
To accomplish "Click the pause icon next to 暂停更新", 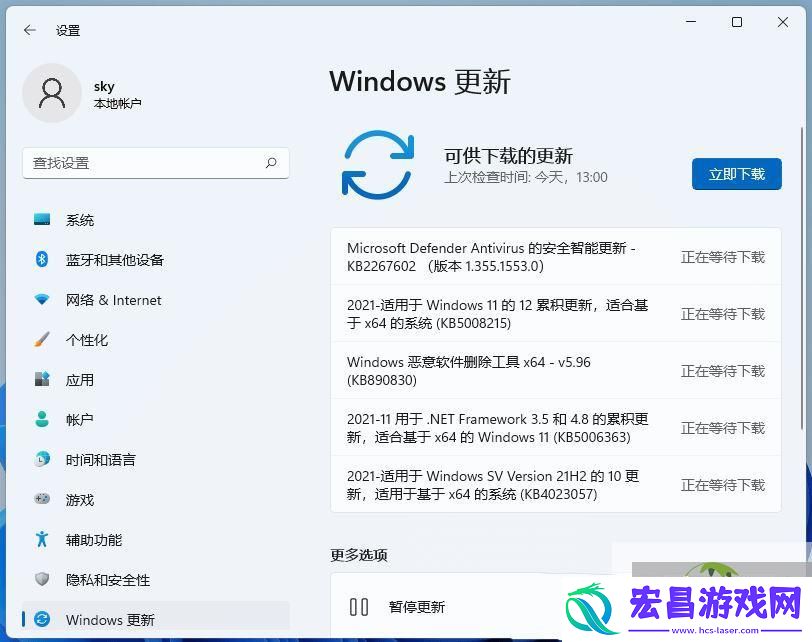I will (359, 607).
